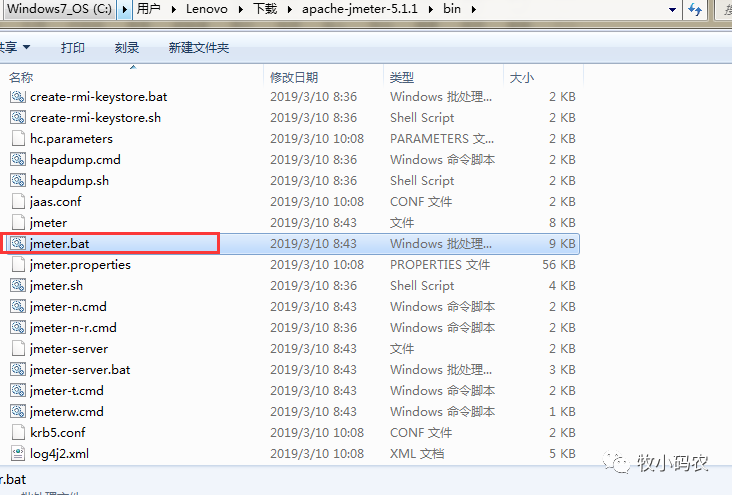Select the file name create-rmi-keystore.sh
This screenshot has width=732, height=495.
95,118
